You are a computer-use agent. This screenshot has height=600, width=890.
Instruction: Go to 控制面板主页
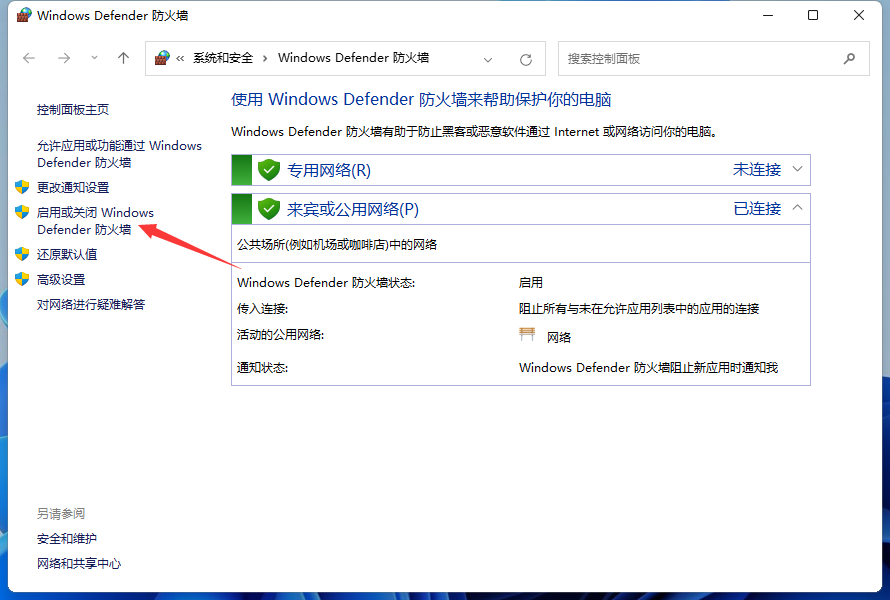73,109
